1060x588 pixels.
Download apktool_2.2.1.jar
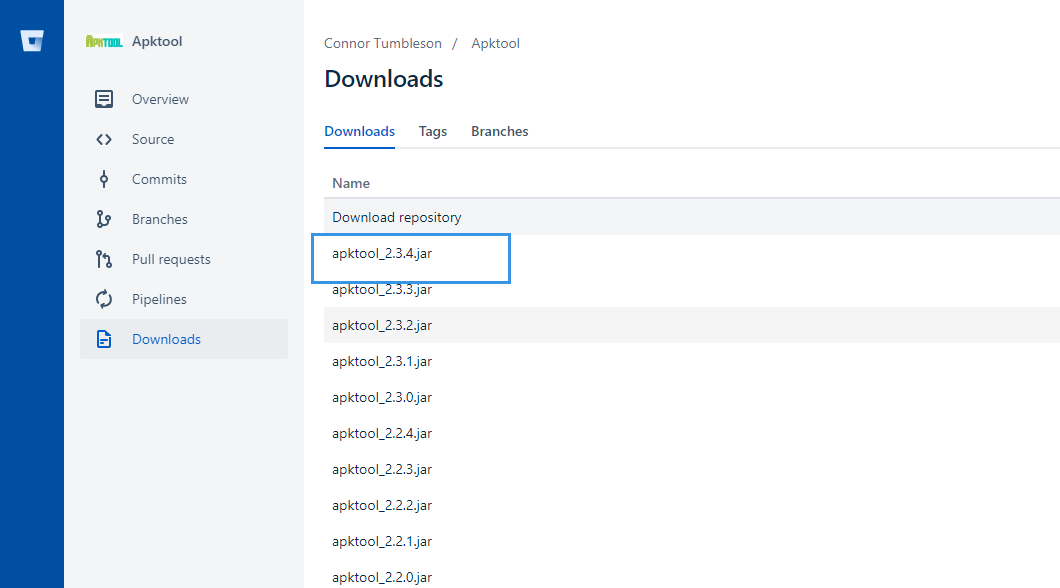tap(382, 541)
